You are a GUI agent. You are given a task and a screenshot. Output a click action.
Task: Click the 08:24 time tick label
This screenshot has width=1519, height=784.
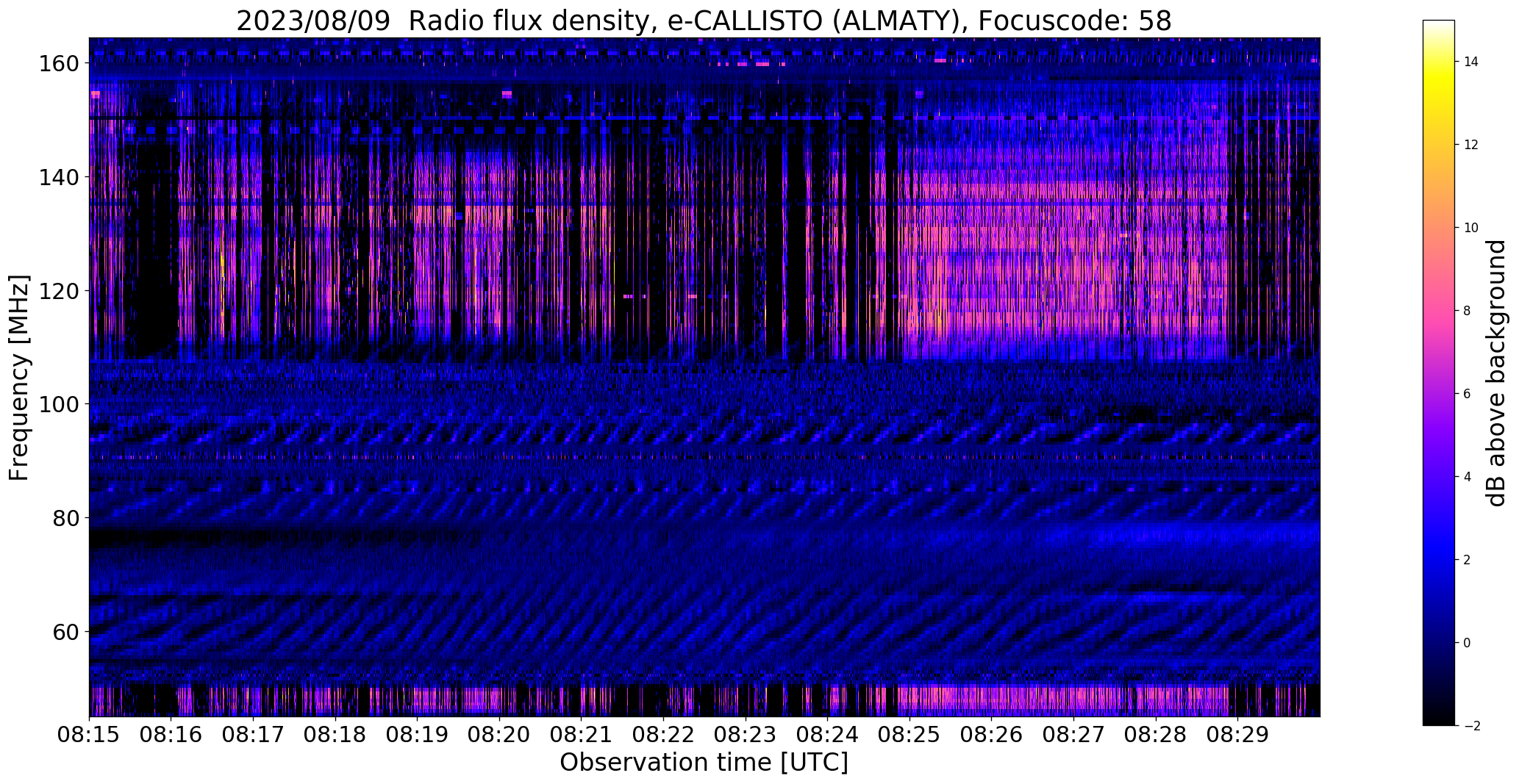(827, 735)
